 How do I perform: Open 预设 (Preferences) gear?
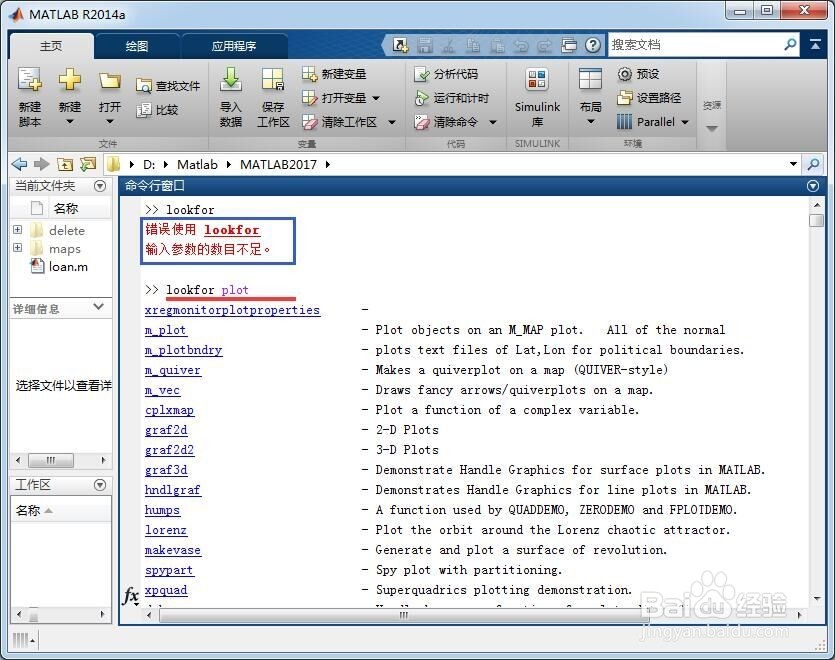point(638,74)
